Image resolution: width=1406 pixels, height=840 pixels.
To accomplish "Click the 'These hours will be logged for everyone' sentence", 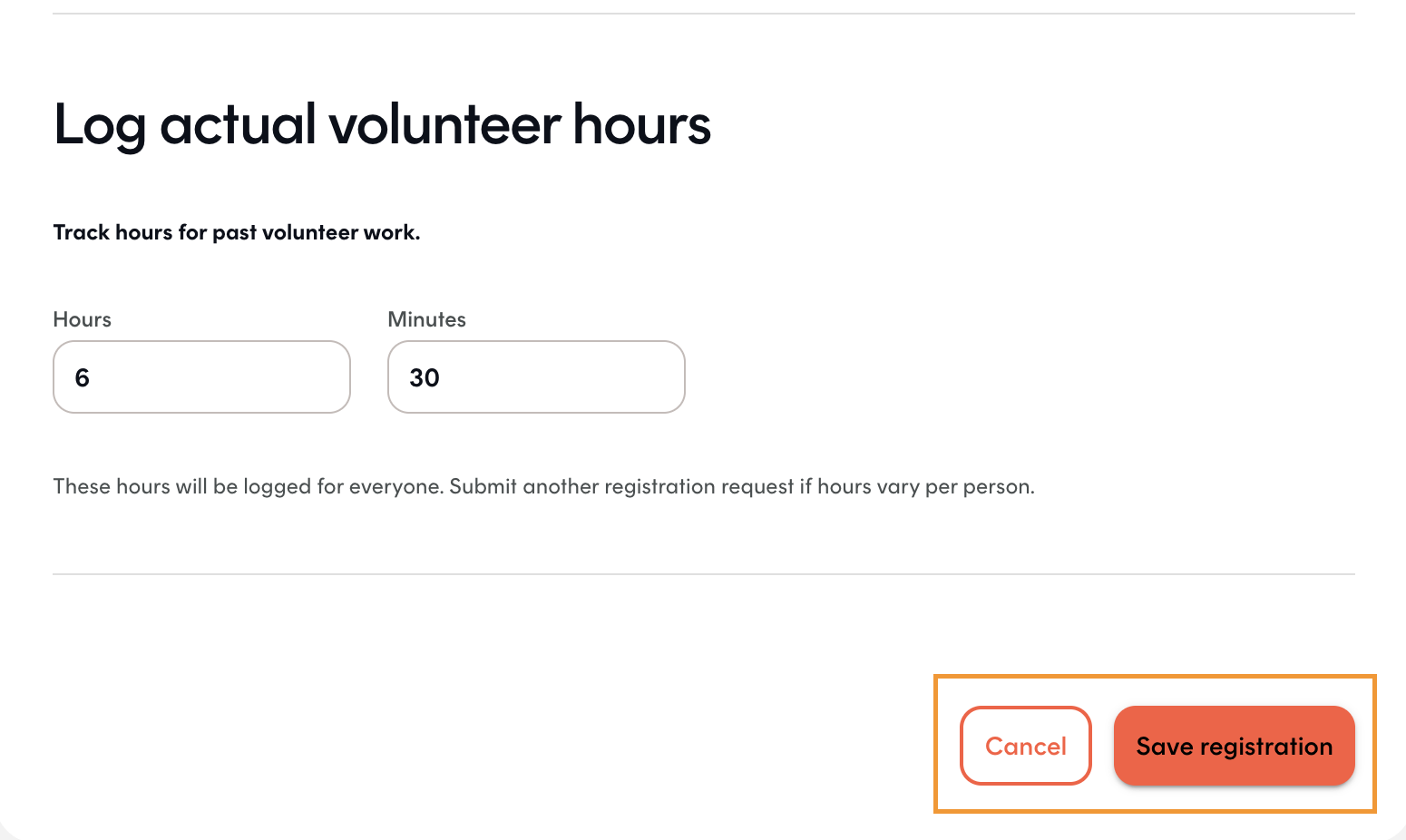I will click(249, 486).
